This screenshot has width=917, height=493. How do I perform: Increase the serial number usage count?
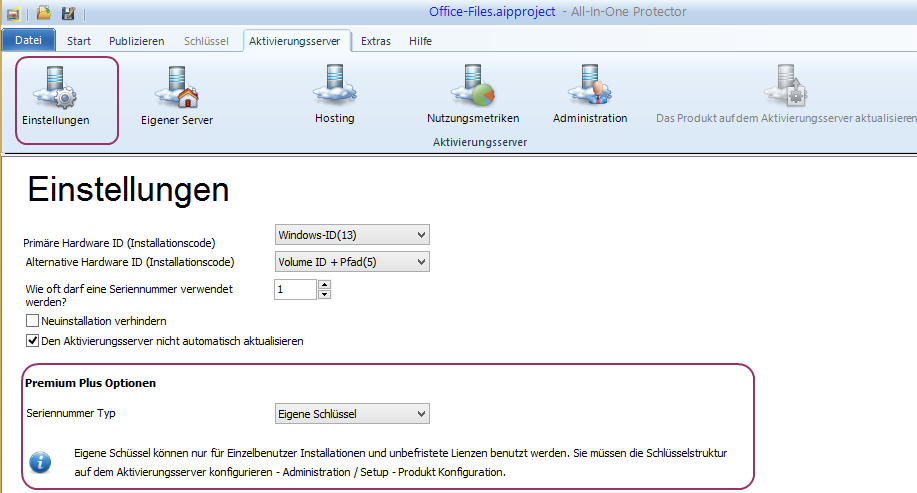(x=324, y=285)
